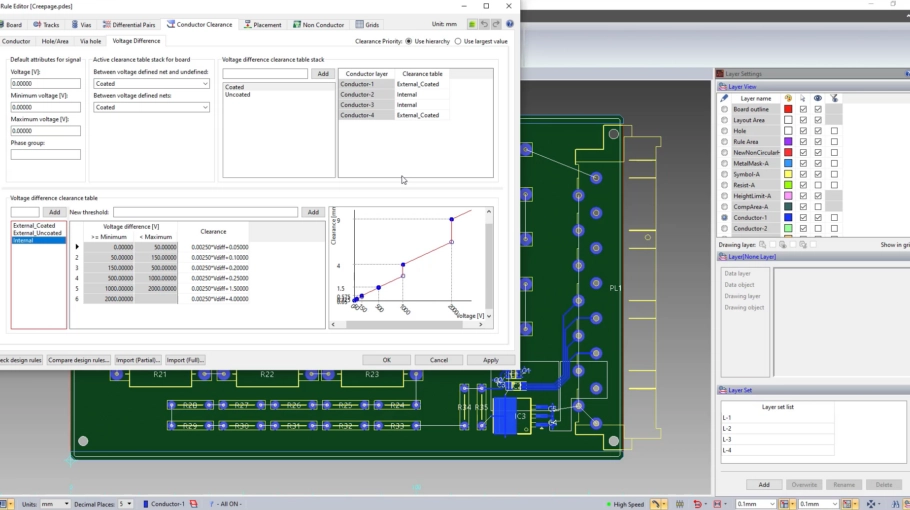Click the purple Rule Area color swatch
The image size is (910, 510).
[788, 142]
